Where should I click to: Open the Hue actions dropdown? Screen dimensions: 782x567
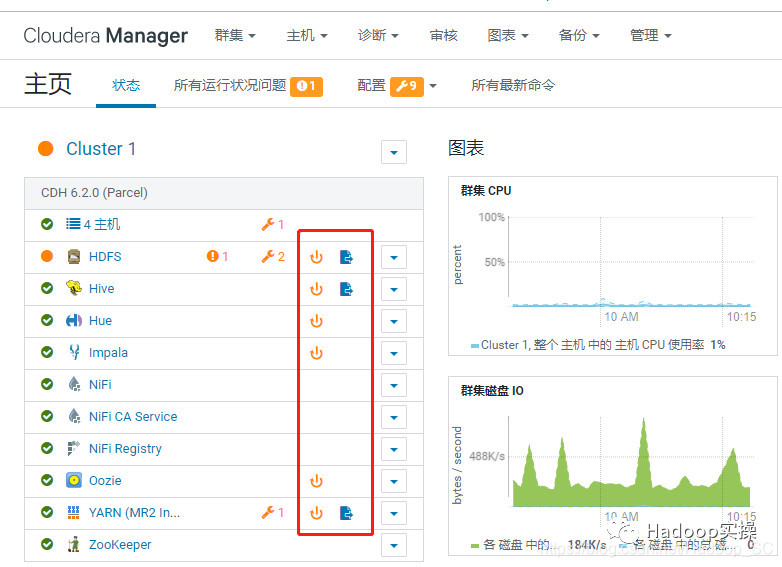coord(394,321)
